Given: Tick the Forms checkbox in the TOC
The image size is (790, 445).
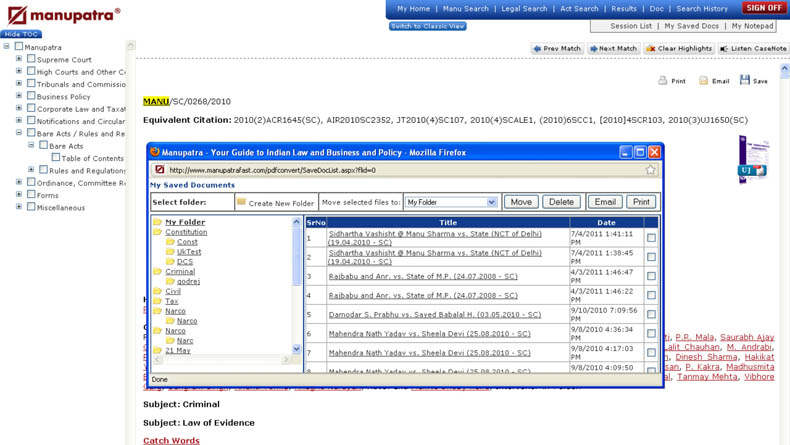Looking at the screenshot, I should tap(31, 195).
